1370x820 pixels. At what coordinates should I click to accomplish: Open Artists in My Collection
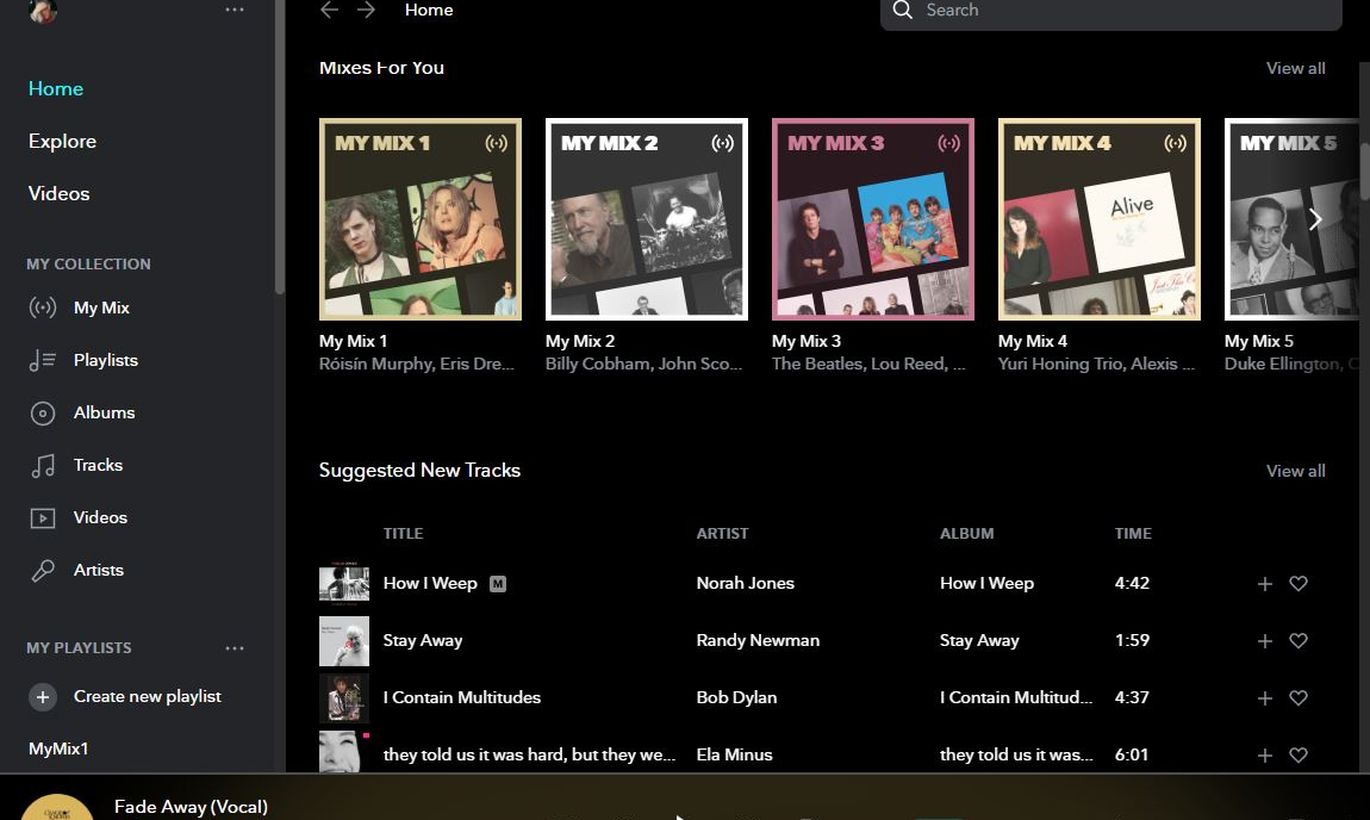pyautogui.click(x=98, y=570)
